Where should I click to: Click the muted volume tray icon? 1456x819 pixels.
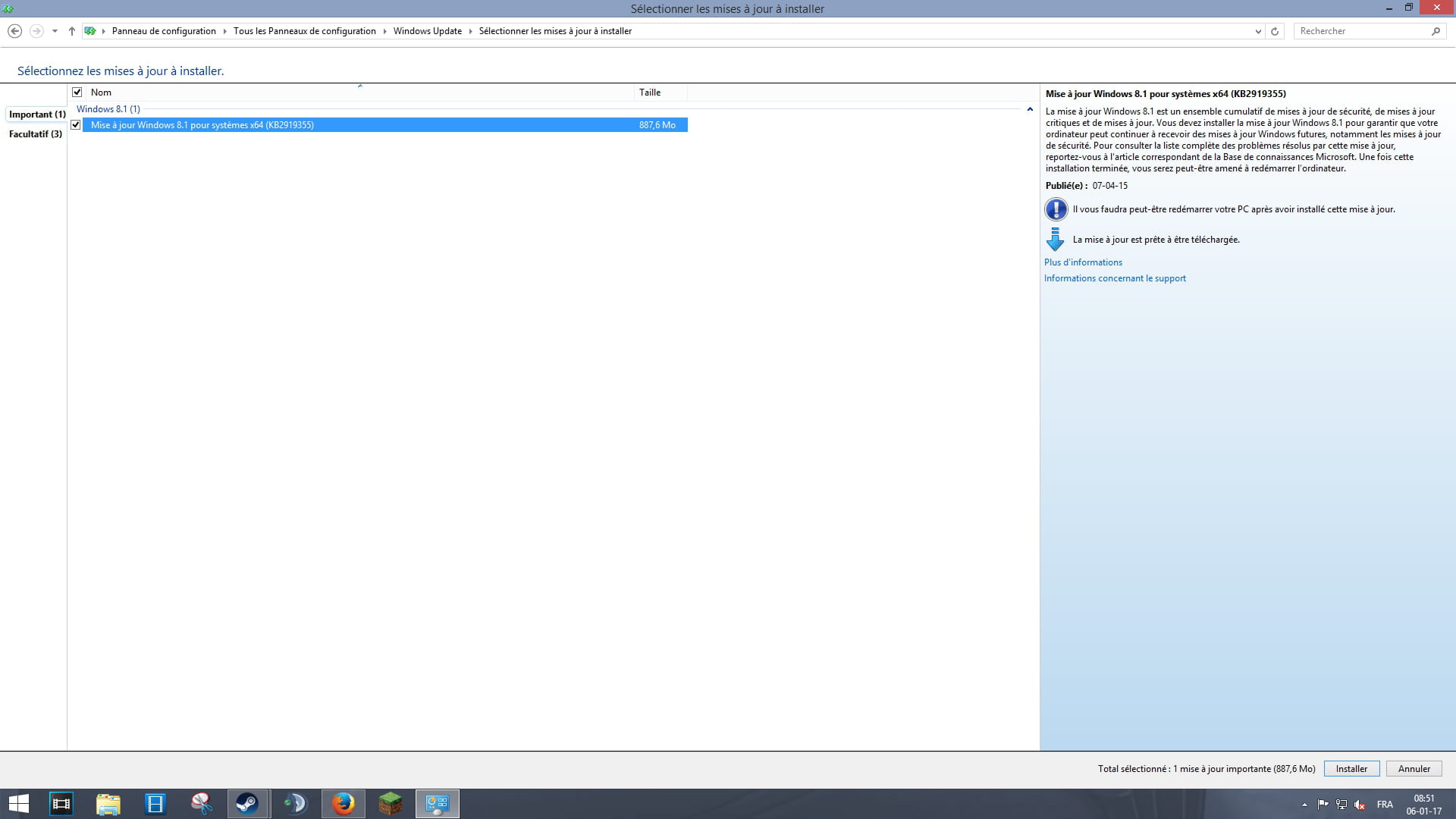[x=1360, y=805]
